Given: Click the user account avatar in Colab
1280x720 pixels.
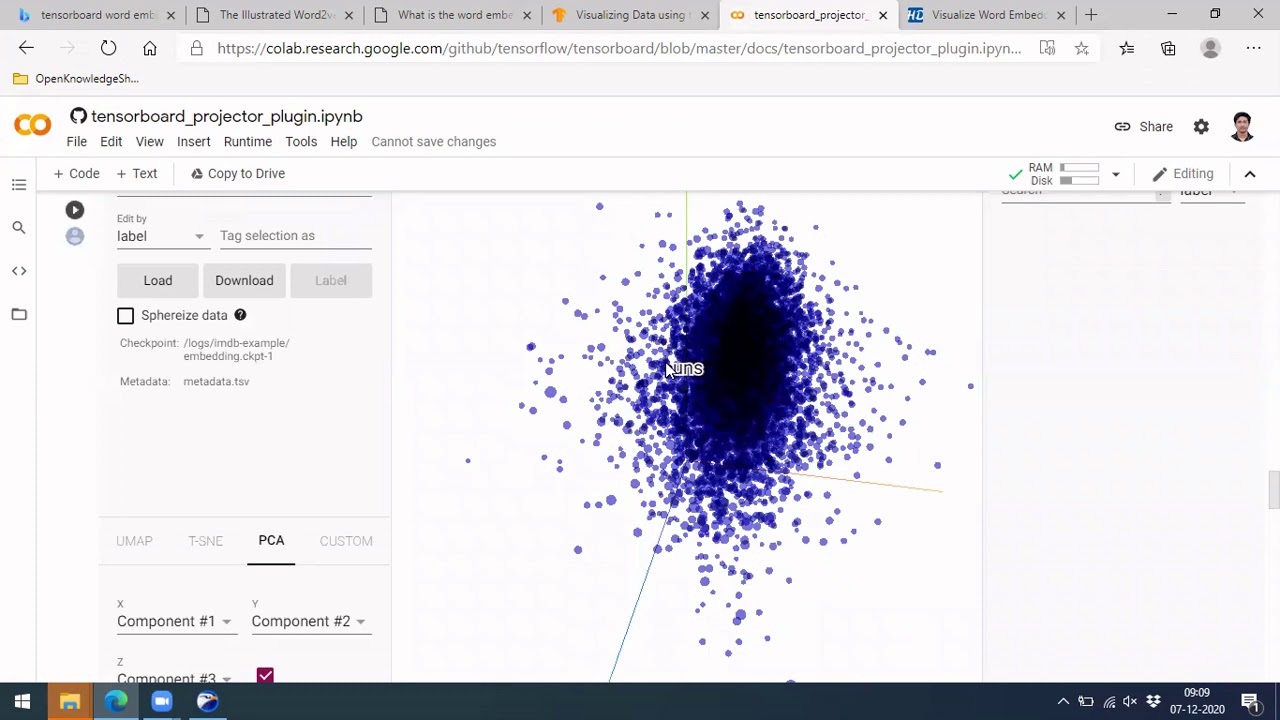Looking at the screenshot, I should pyautogui.click(x=1242, y=127).
